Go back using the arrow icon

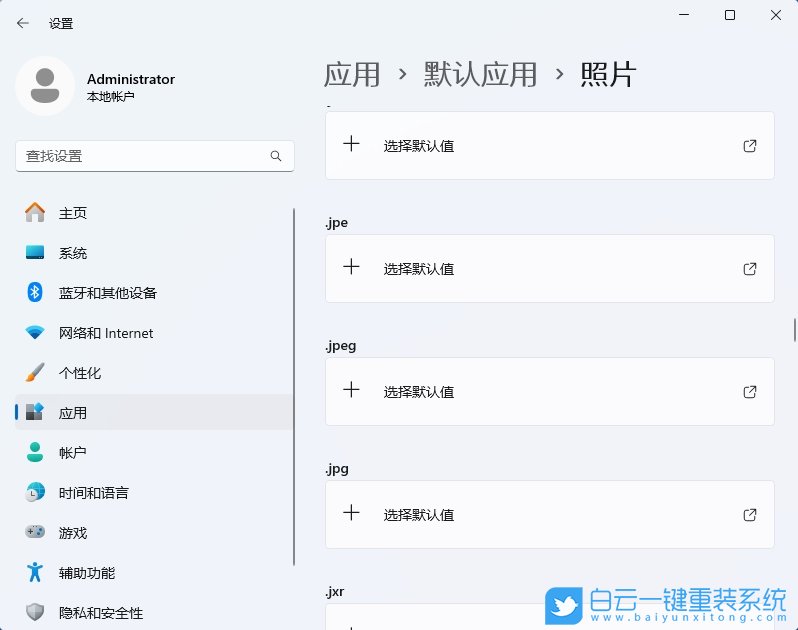tap(23, 23)
